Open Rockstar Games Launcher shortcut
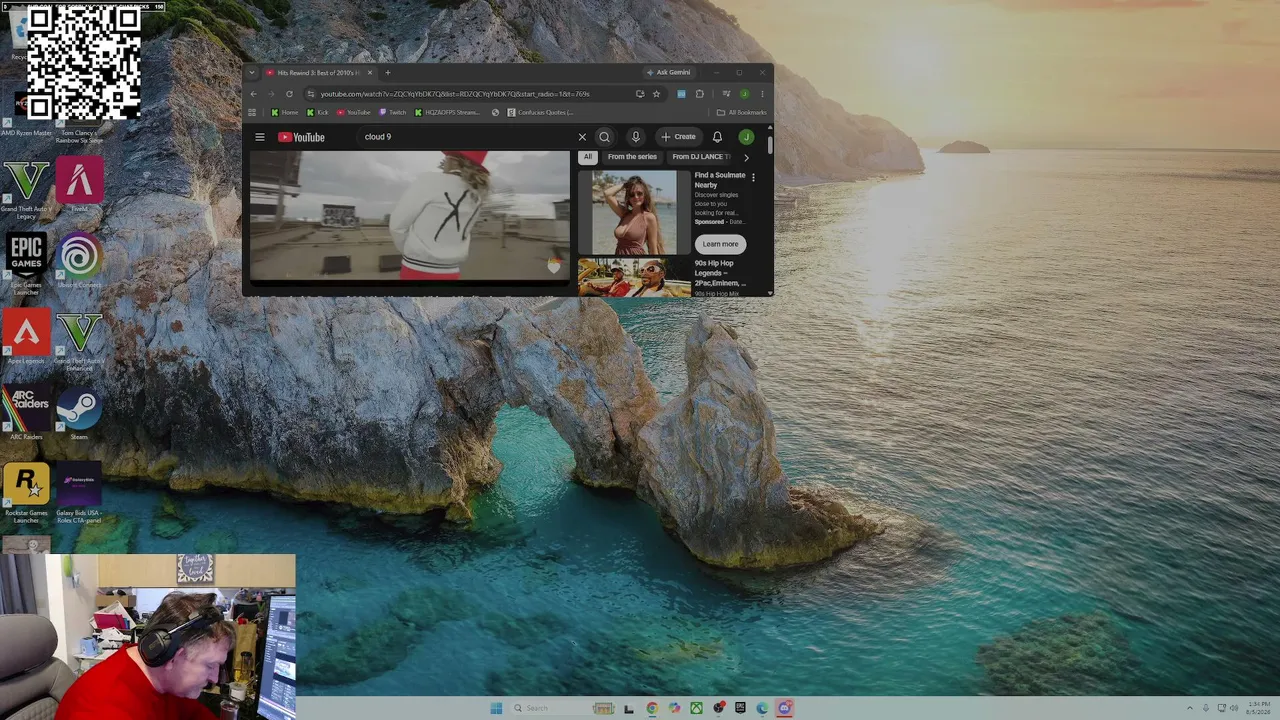 point(26,493)
